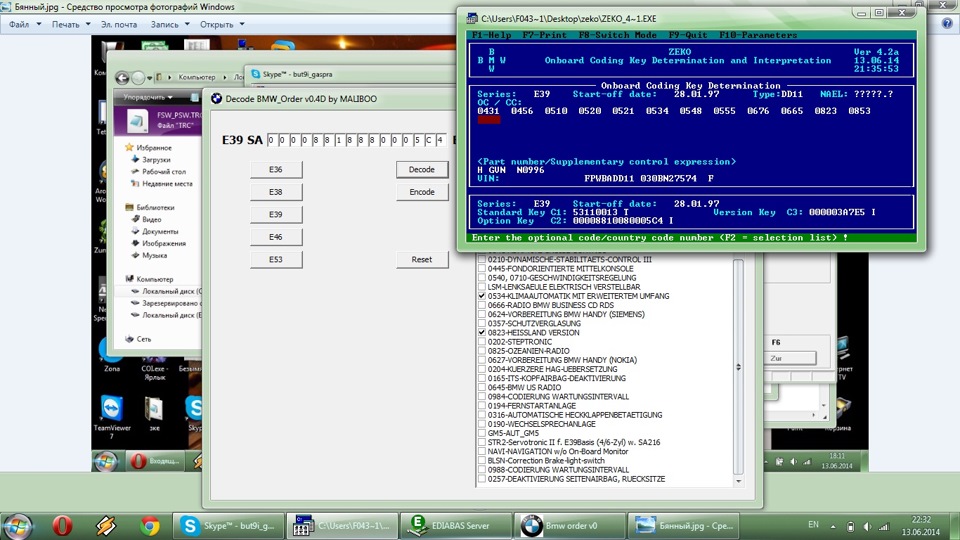Click F10-Parameters in ZEKO console
The width and height of the screenshot is (960, 540).
758,35
